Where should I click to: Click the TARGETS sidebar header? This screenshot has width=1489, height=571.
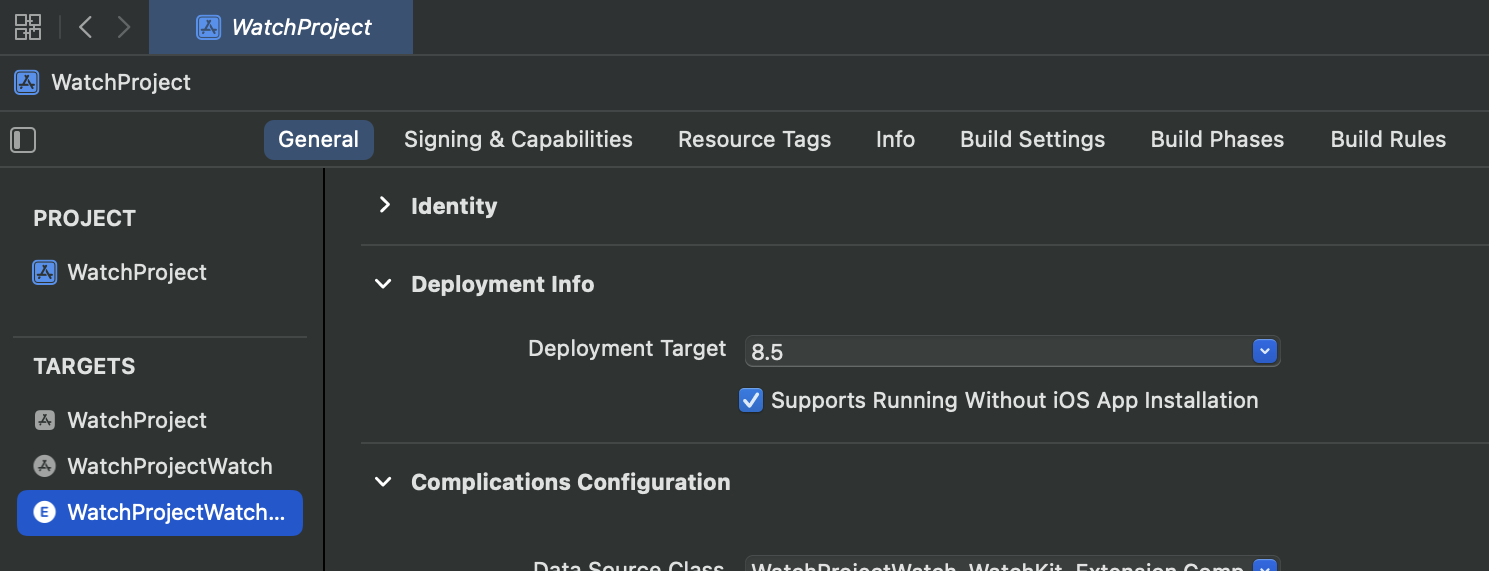84,367
